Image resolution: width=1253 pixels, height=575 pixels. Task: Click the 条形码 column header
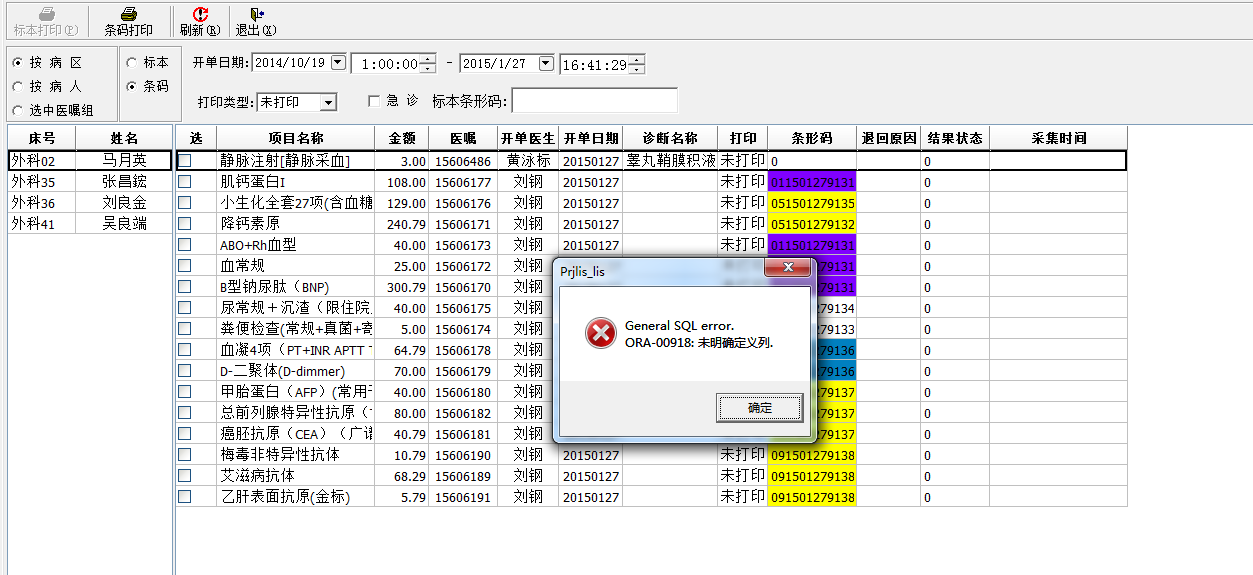click(x=812, y=138)
